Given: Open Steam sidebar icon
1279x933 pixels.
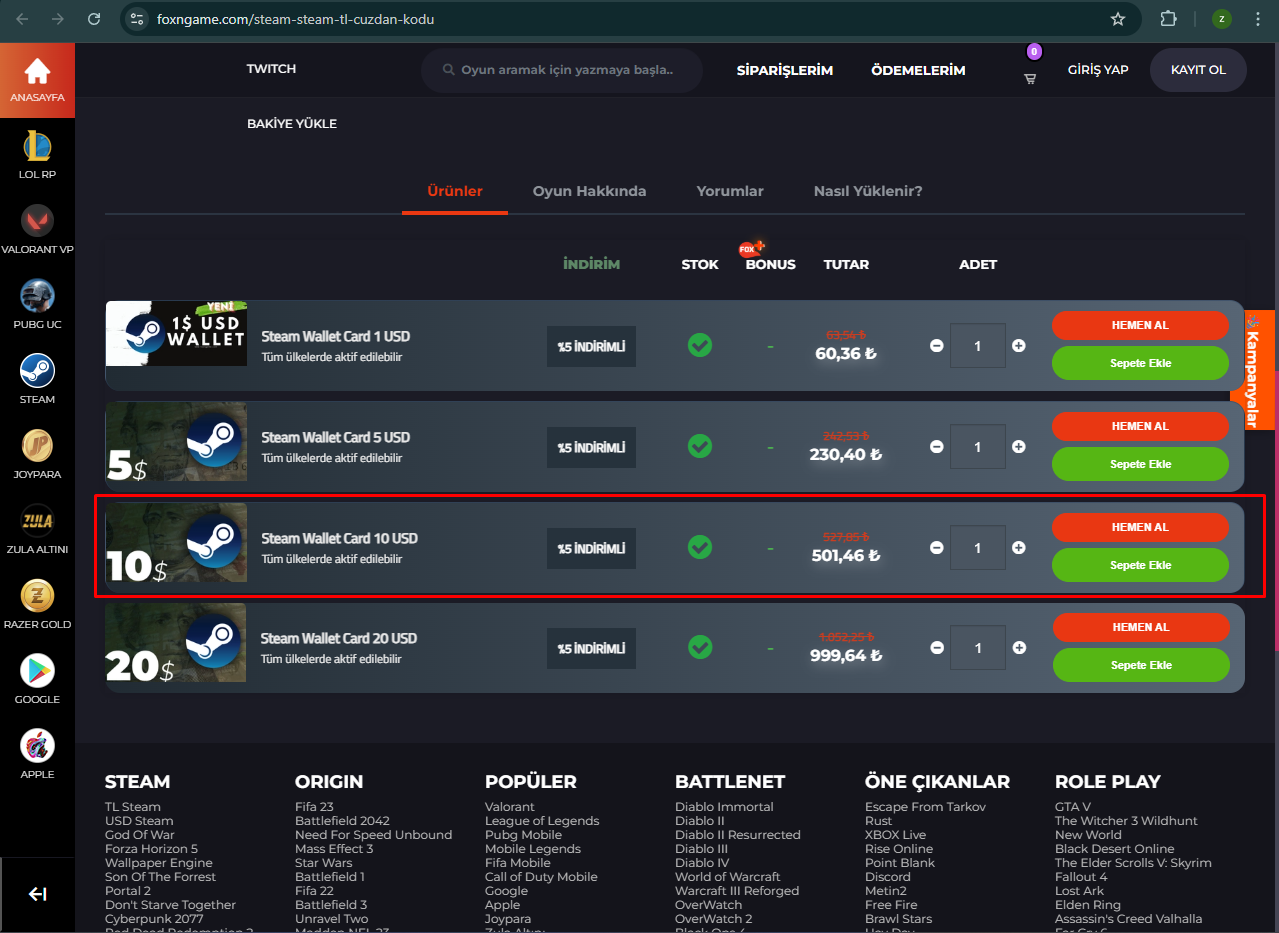Looking at the screenshot, I should pyautogui.click(x=37, y=372).
